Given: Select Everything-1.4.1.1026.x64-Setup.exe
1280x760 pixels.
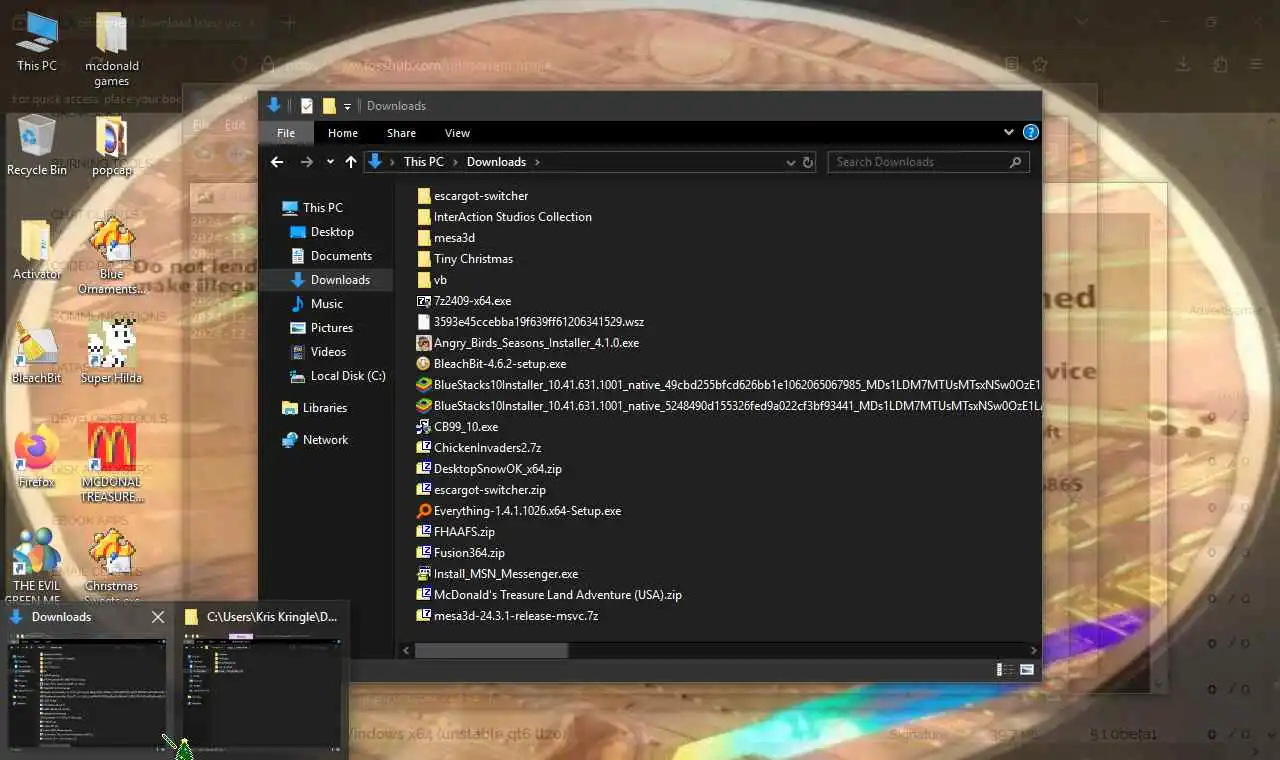Looking at the screenshot, I should click(519, 511).
